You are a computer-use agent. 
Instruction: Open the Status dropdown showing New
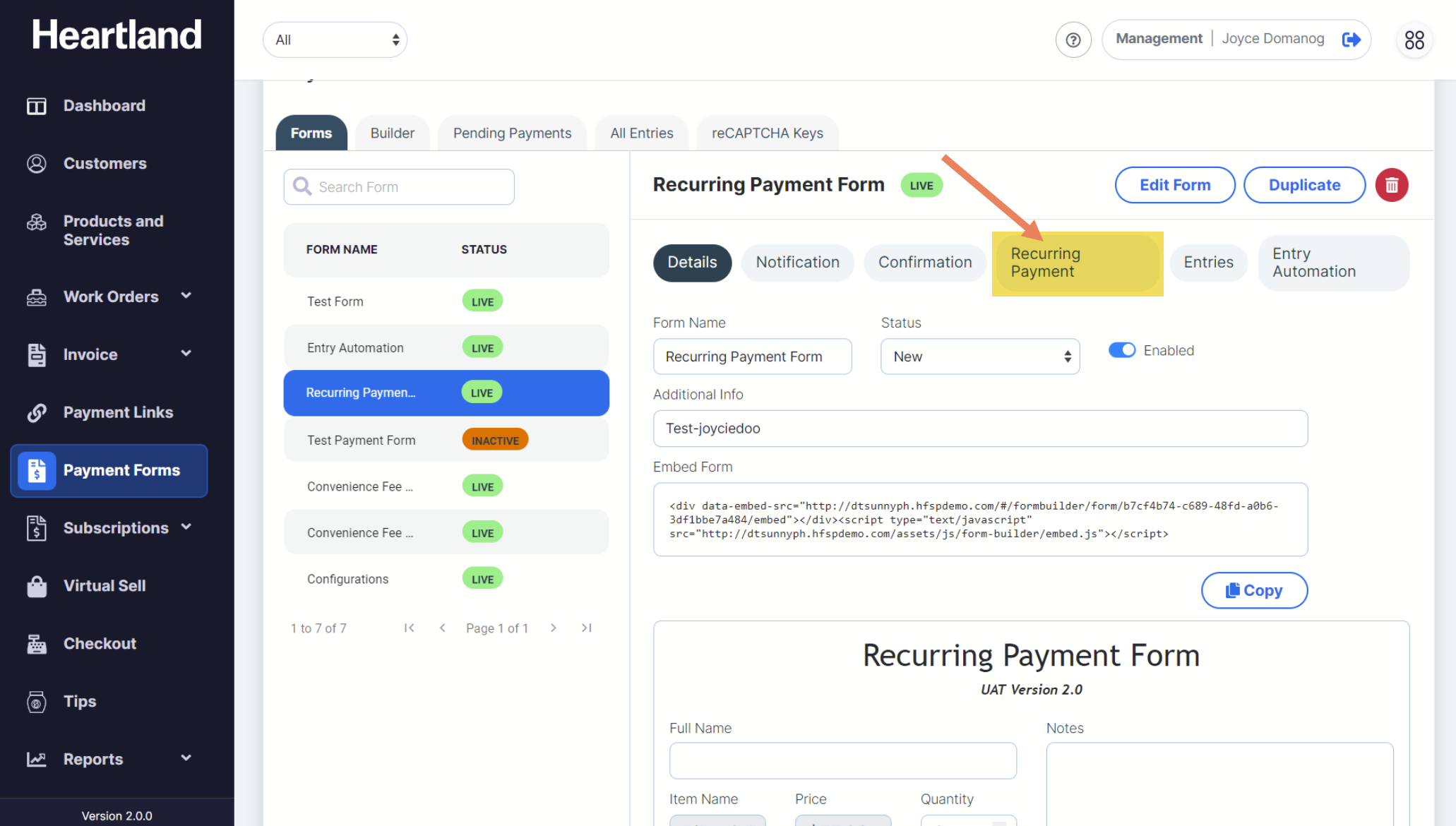pyautogui.click(x=979, y=357)
